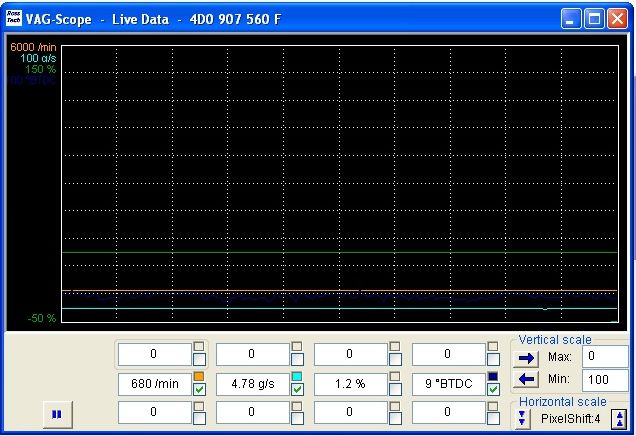636x436 pixels.
Task: Minimize the VAG-Scope window
Action: coord(572,18)
